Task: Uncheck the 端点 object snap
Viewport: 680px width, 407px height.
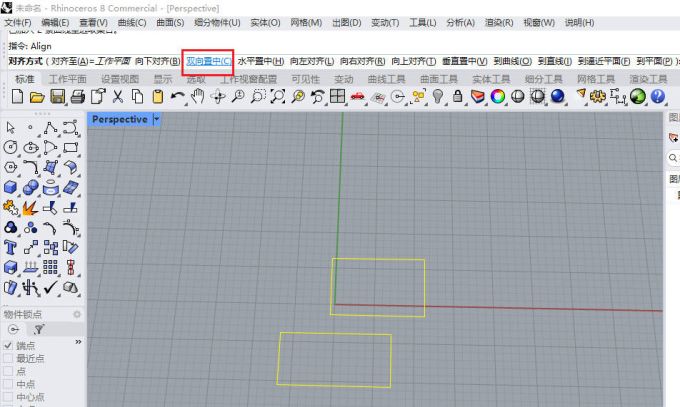Action: point(9,345)
